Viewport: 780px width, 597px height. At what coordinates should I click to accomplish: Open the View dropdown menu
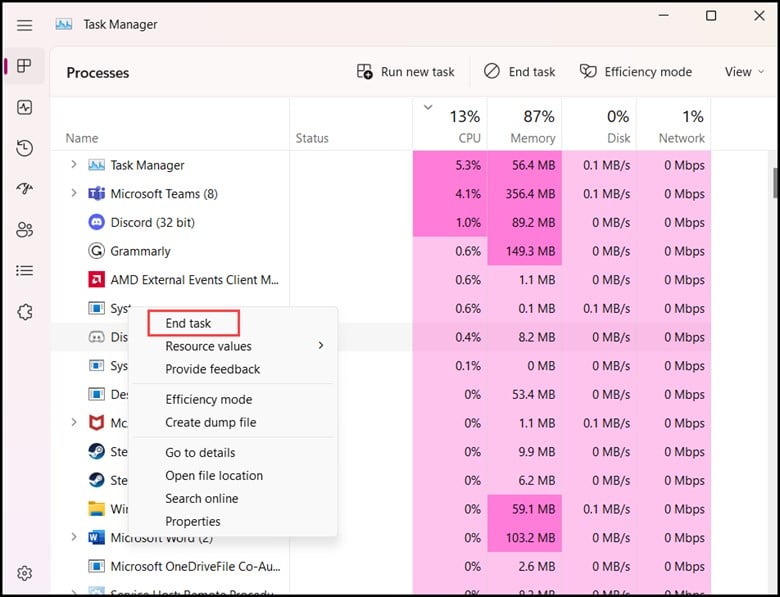(x=744, y=72)
